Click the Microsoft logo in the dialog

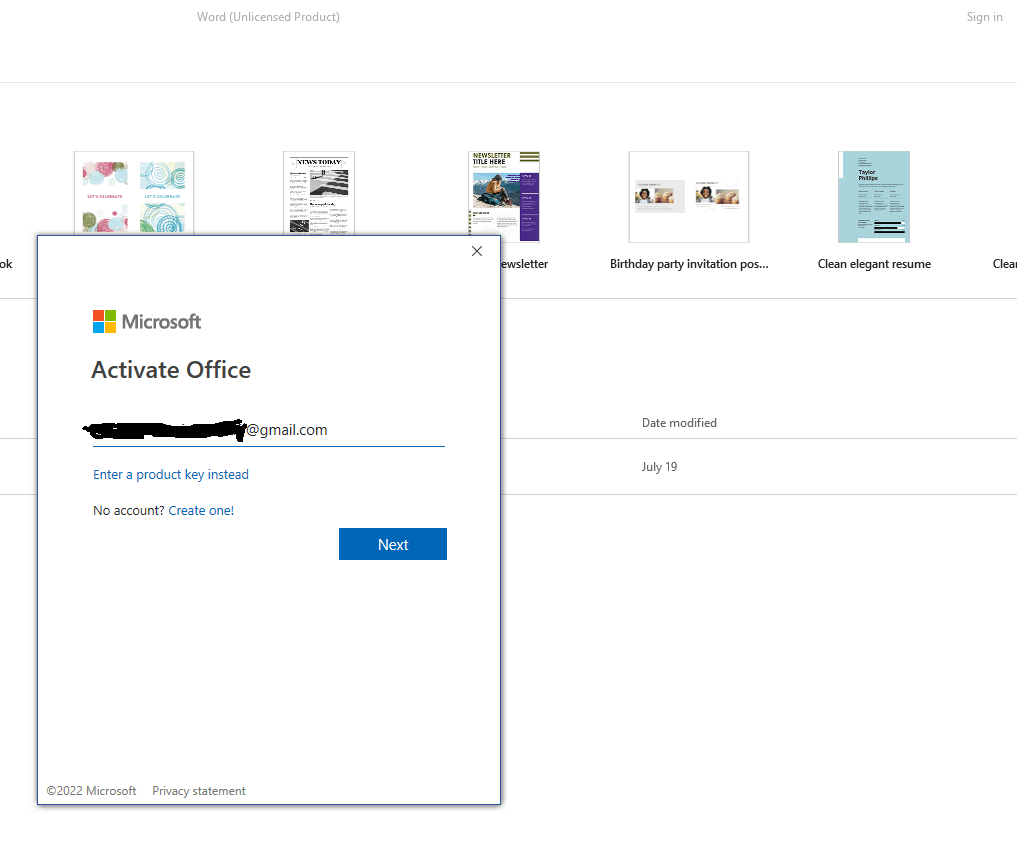coord(147,322)
